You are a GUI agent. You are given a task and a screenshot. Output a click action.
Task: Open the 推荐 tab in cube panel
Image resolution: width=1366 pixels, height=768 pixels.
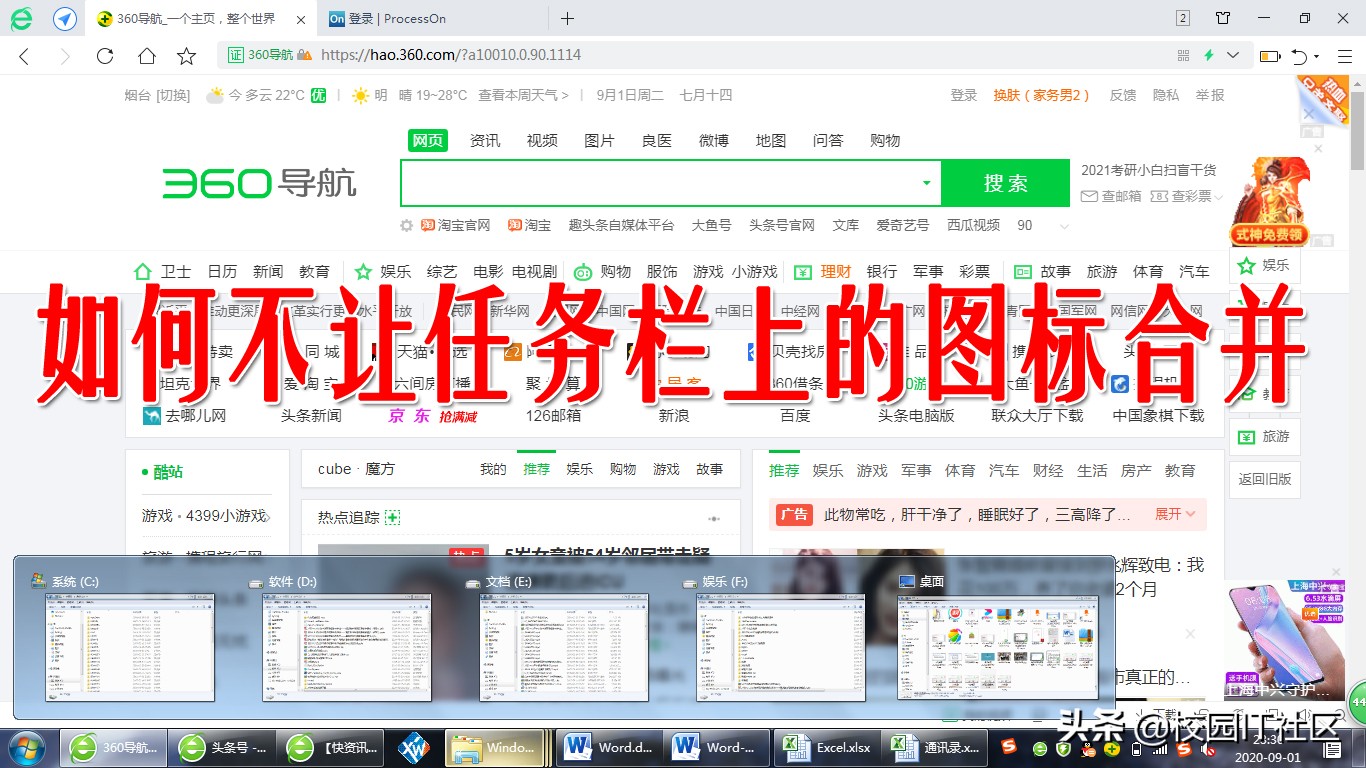point(536,469)
